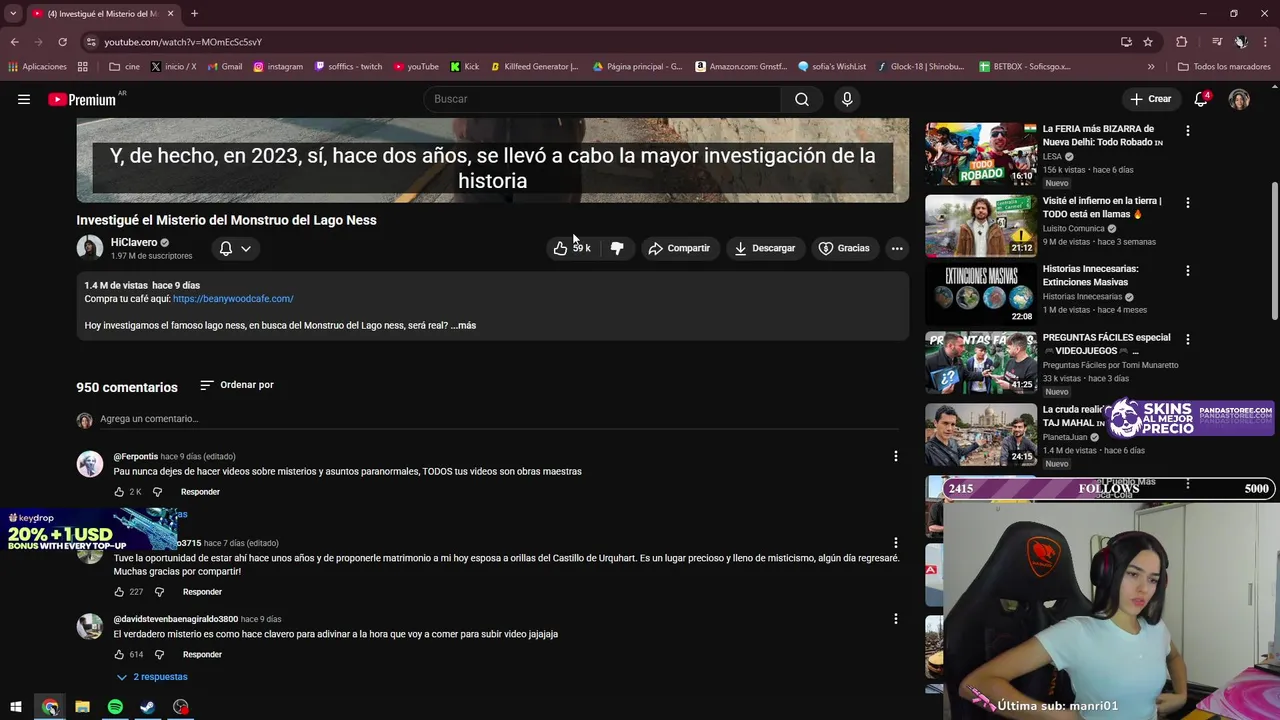The height and width of the screenshot is (720, 1280).
Task: Open La FERIA más BIZARRA video thumbnail
Action: 981,154
